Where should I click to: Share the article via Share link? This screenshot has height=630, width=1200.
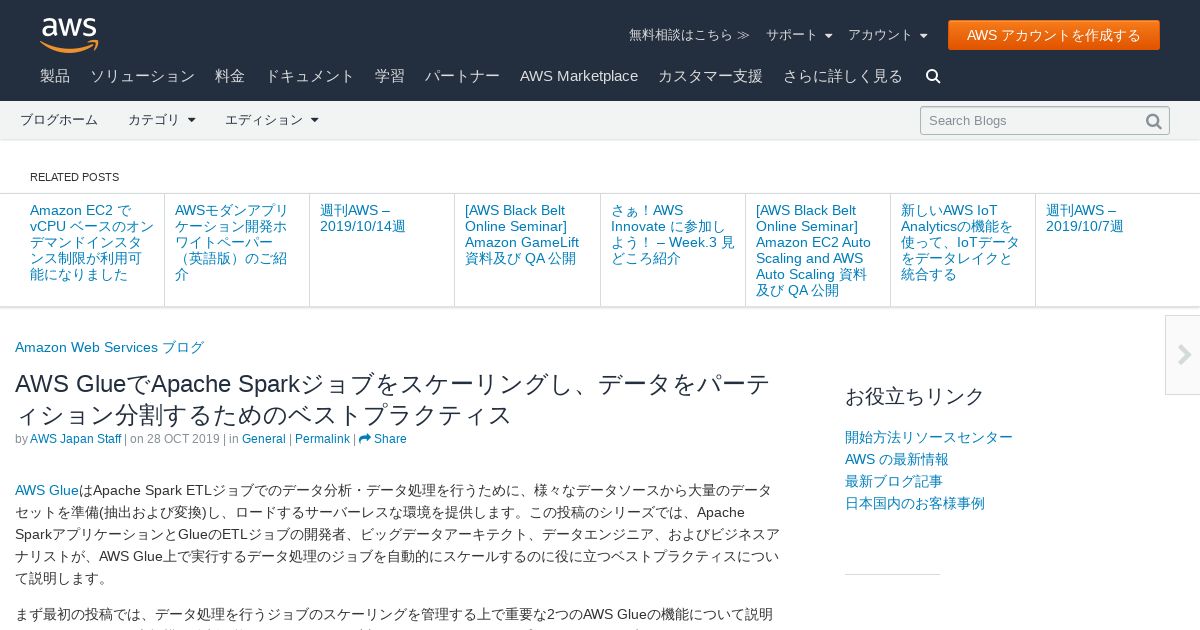383,439
